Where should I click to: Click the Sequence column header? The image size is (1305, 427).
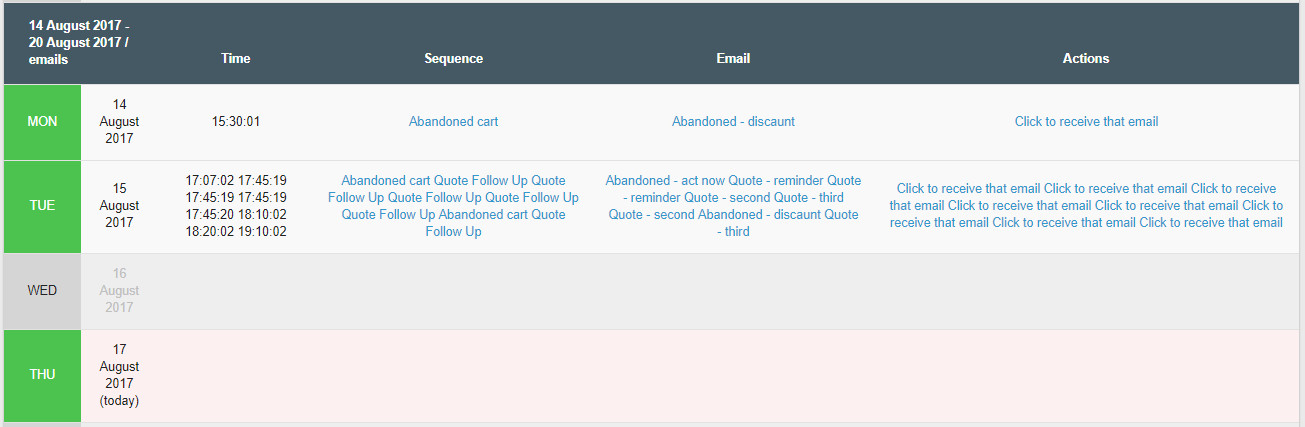coord(453,59)
